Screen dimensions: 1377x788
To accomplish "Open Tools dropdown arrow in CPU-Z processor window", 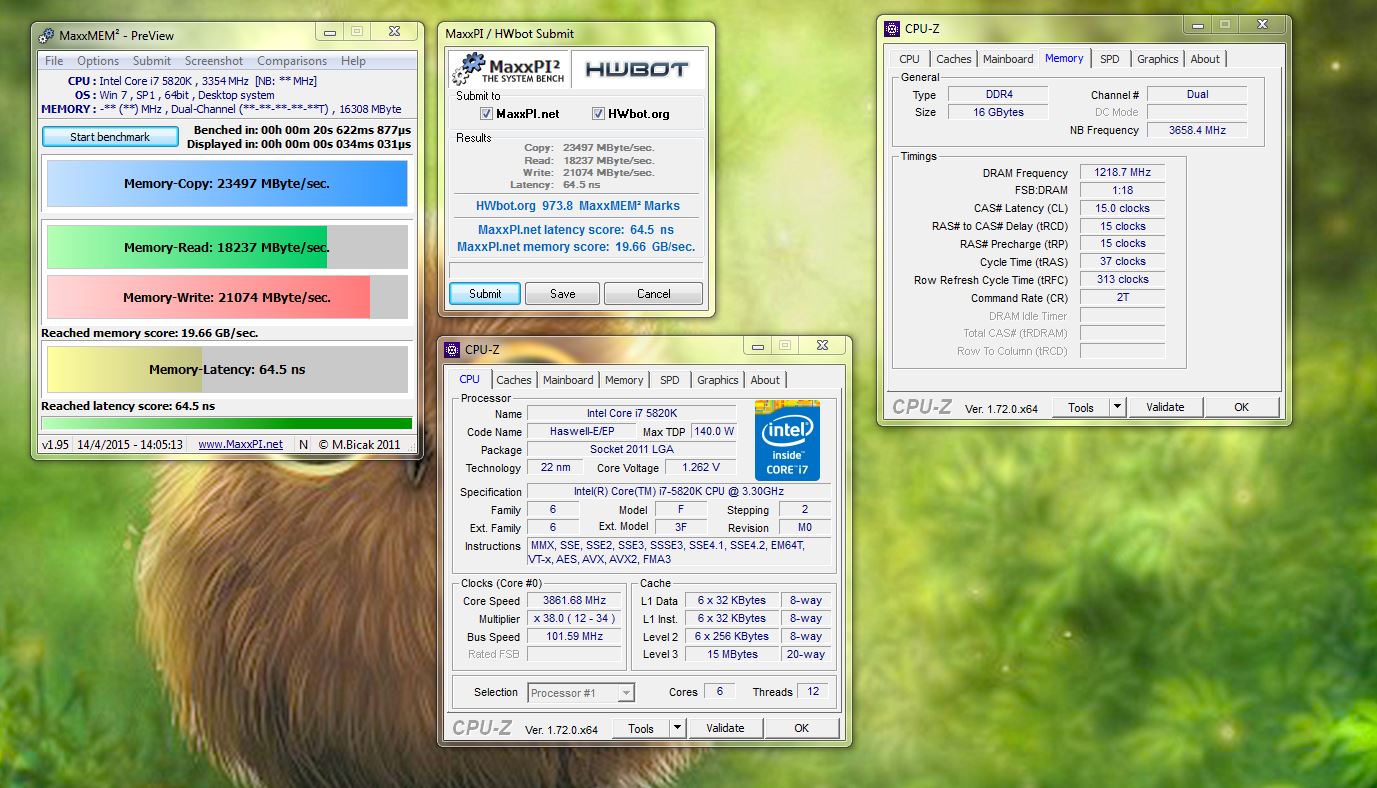I will (x=678, y=728).
